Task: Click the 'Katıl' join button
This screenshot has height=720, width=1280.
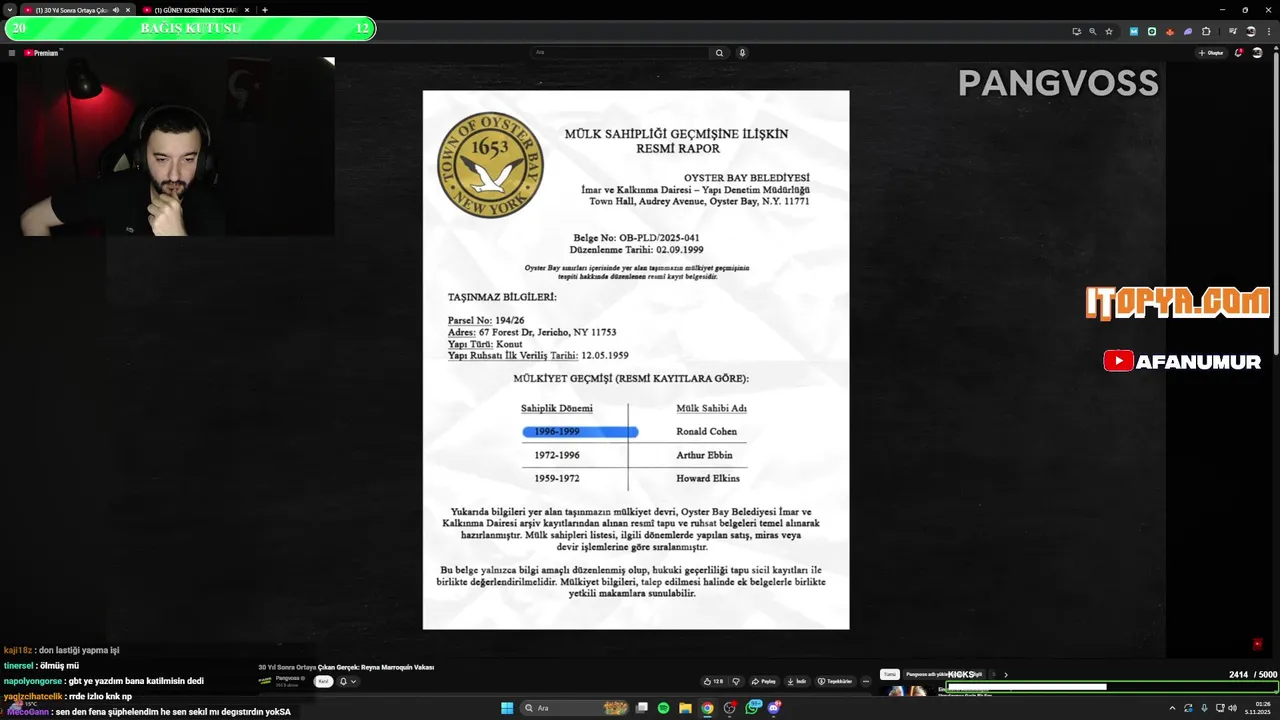Action: tap(323, 681)
